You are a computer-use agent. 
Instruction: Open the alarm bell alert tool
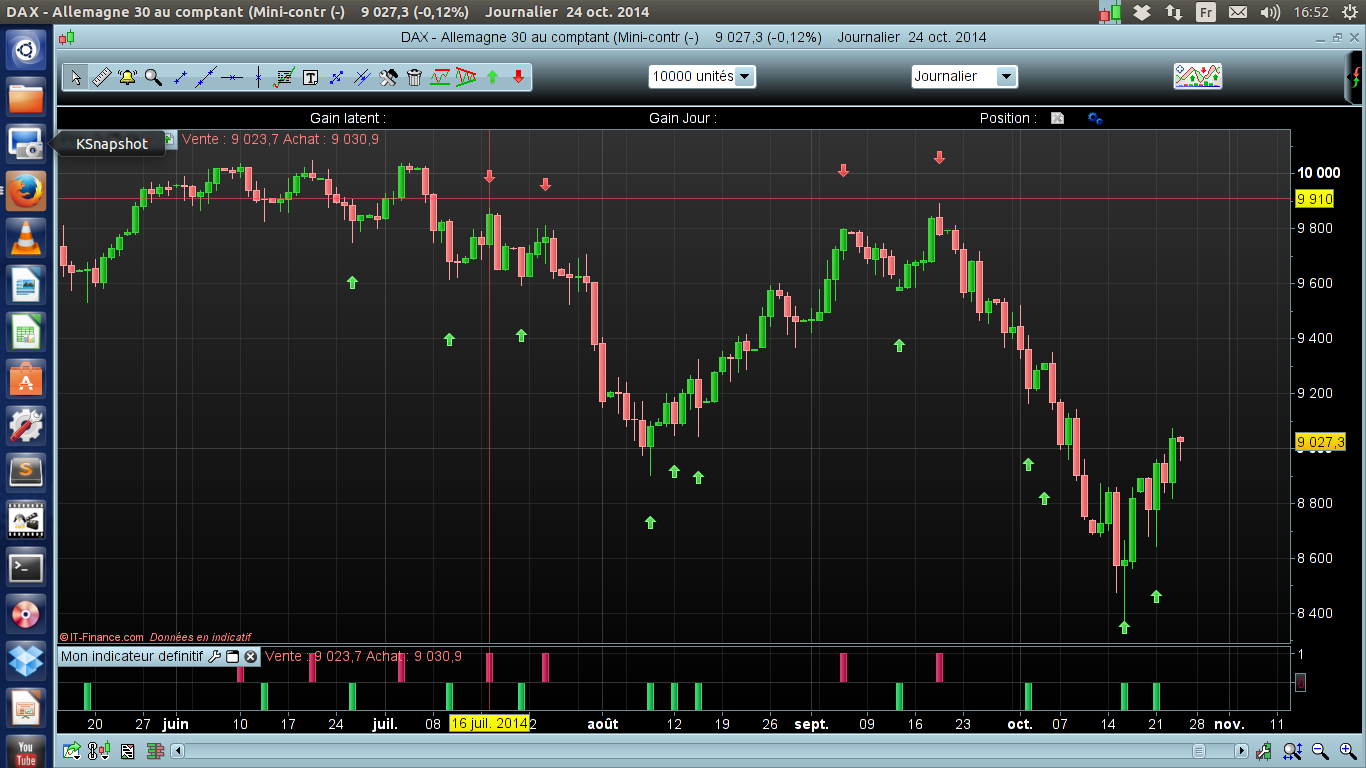[x=127, y=77]
